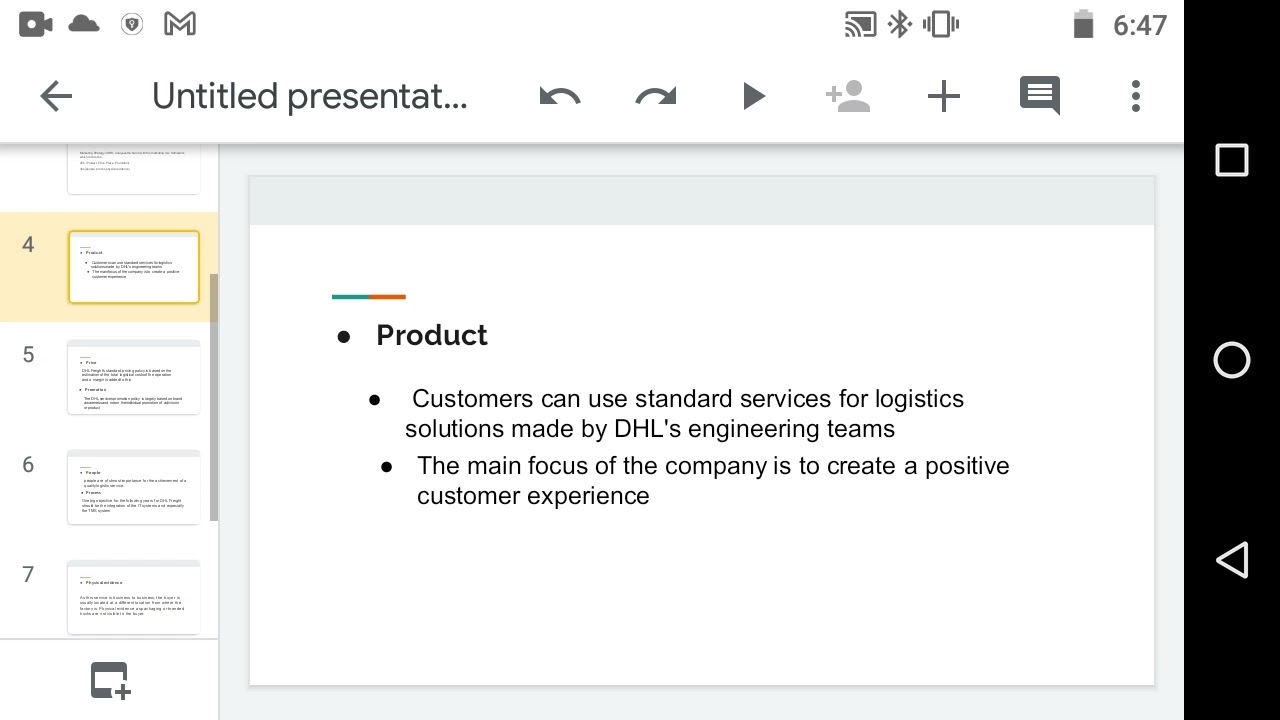Add a new slide button

point(110,680)
